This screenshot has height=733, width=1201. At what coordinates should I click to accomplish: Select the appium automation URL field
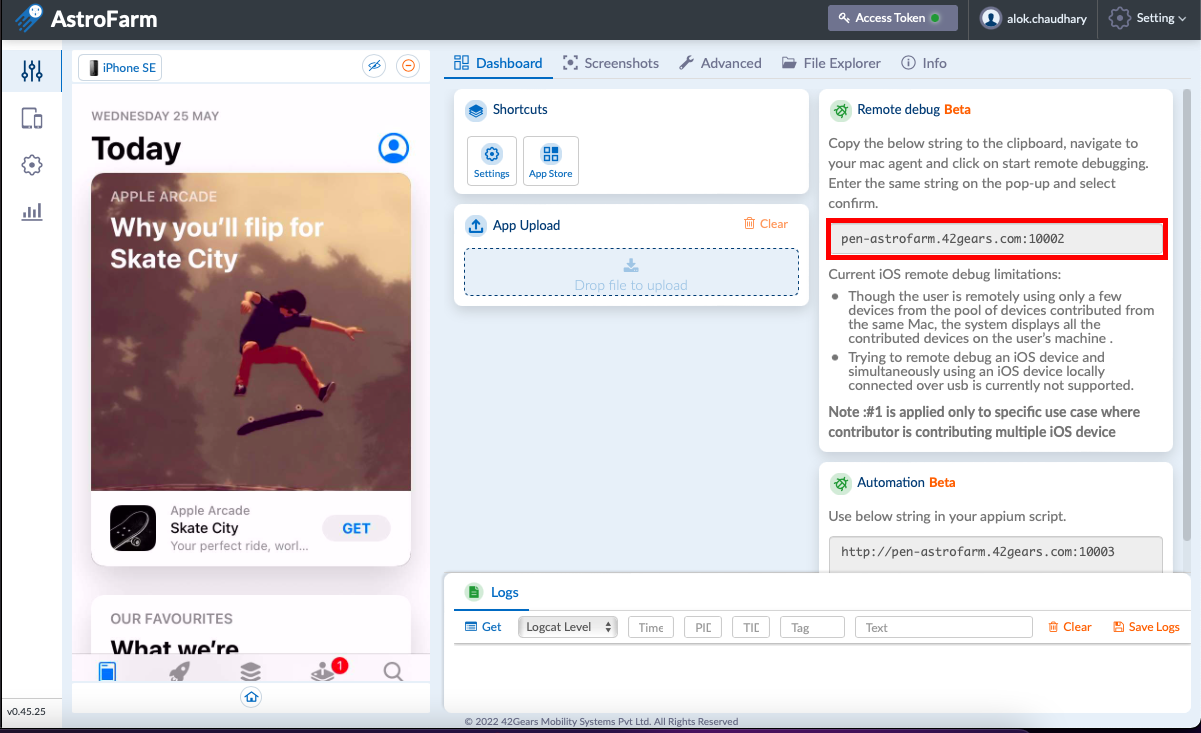pos(996,552)
